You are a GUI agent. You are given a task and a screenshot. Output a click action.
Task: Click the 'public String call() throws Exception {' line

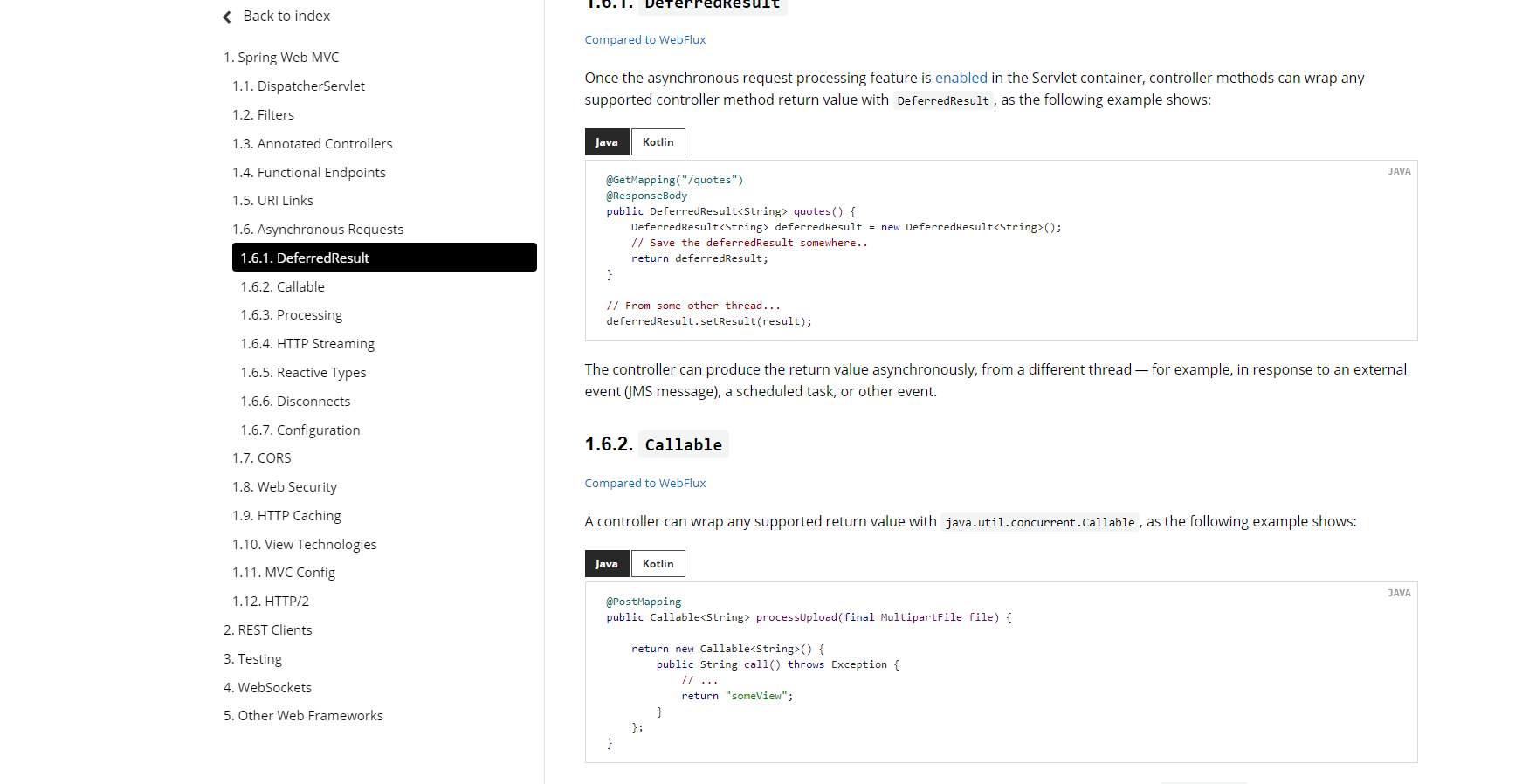[778, 665]
